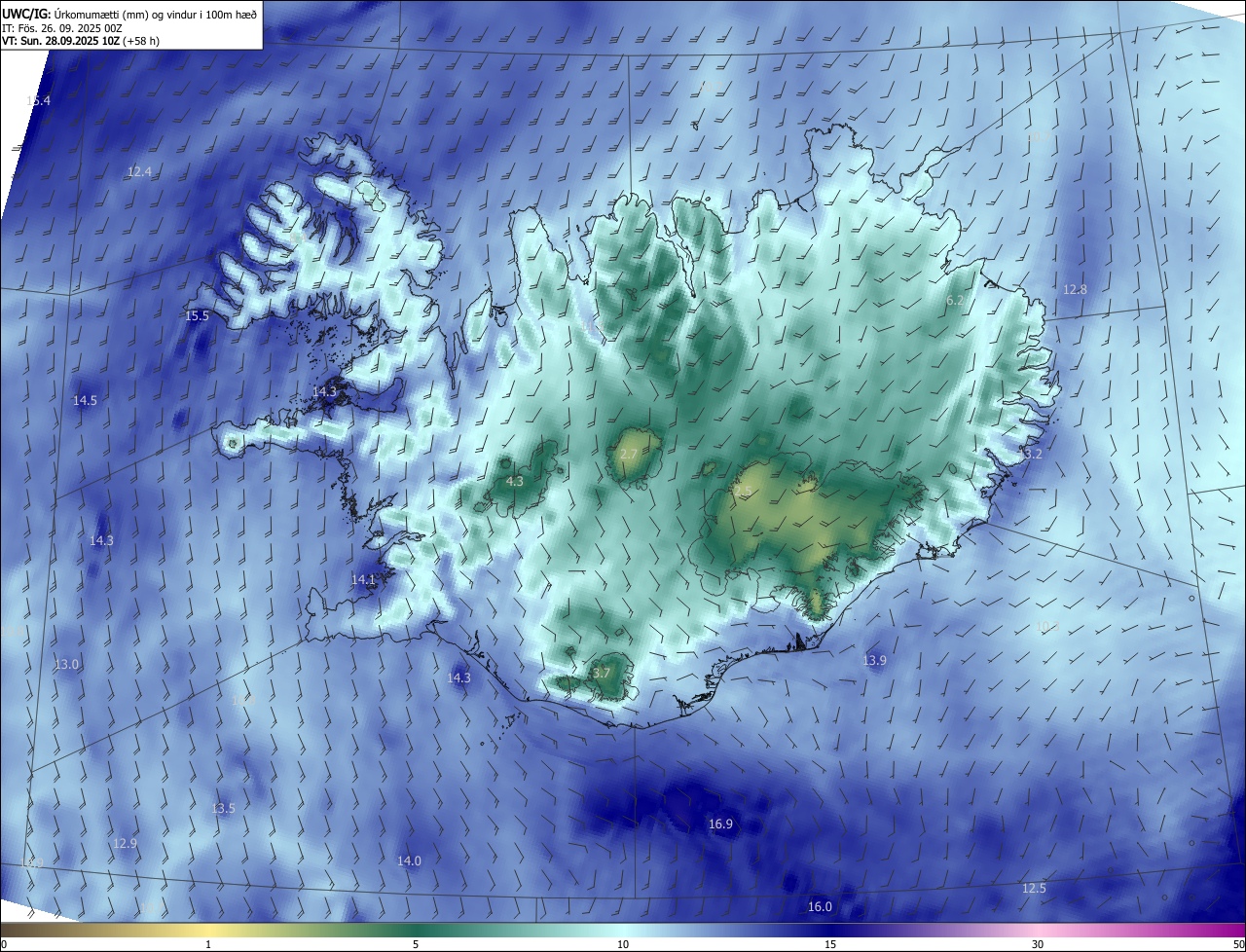Image resolution: width=1246 pixels, height=952 pixels.
Task: Select the 'IT: Fös. 26. 09. 2025 00Z' line
Action: (62, 28)
